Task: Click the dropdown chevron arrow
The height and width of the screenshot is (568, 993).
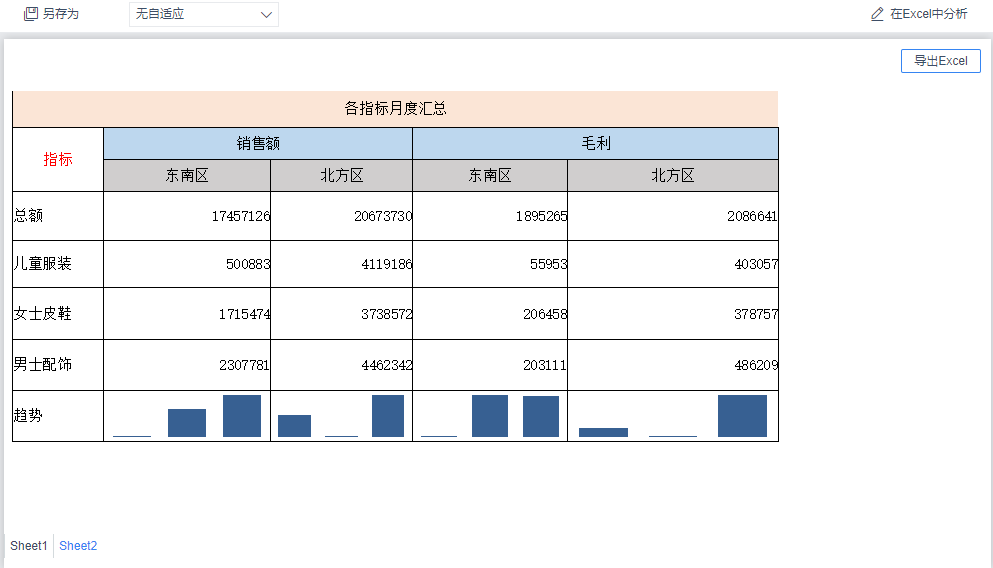Action: point(266,15)
